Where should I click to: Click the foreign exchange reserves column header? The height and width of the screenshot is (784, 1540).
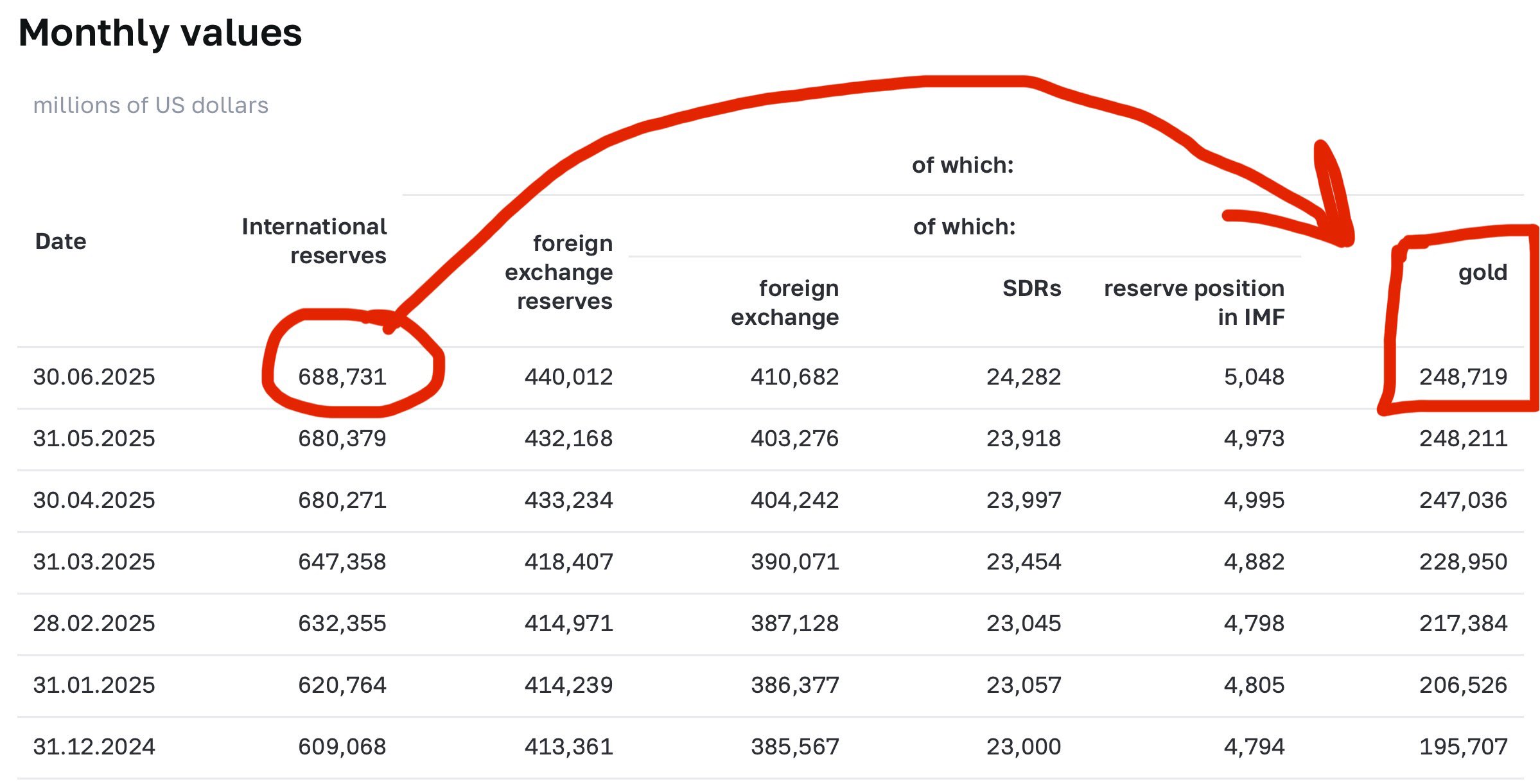coord(559,272)
